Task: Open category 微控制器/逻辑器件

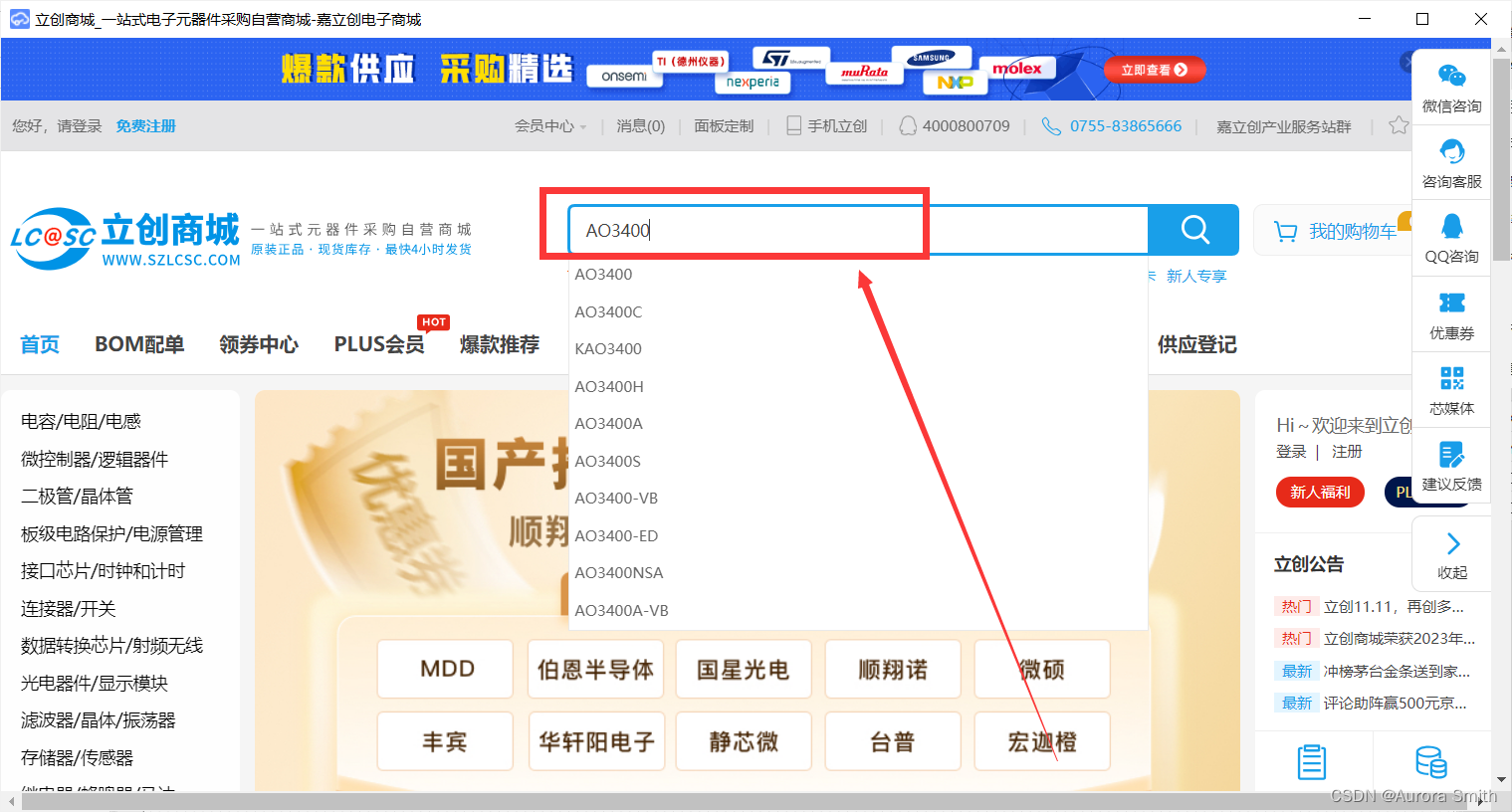Action: (x=95, y=459)
